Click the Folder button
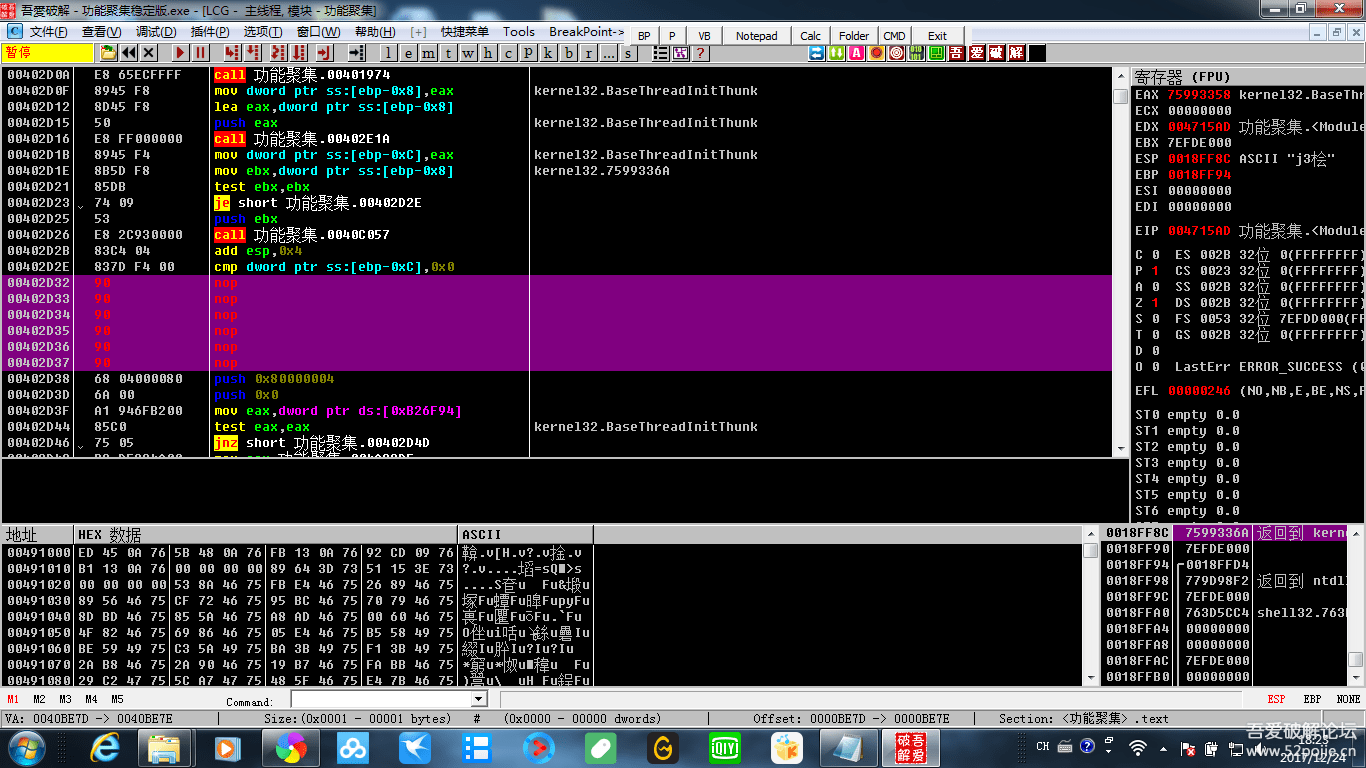Image resolution: width=1366 pixels, height=768 pixels. pos(854,36)
